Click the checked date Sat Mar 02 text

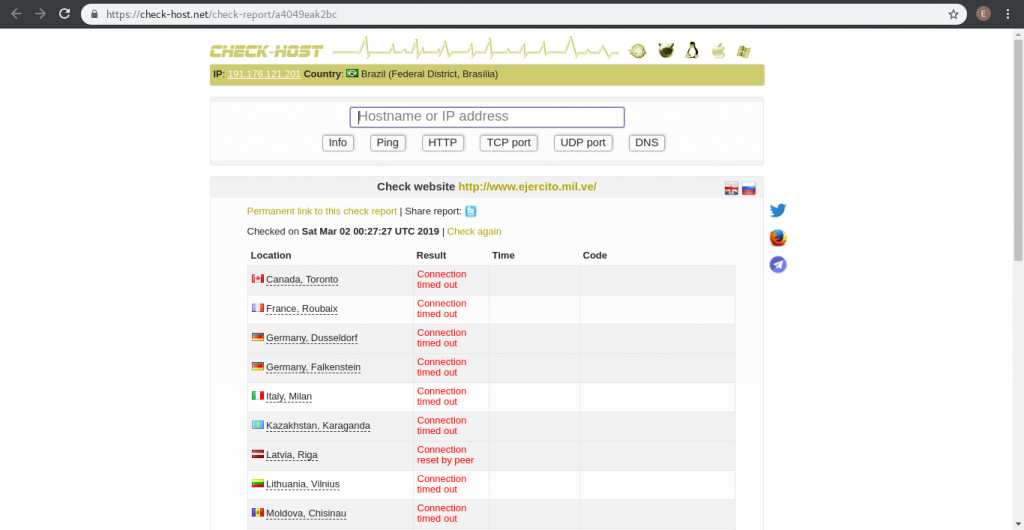(370, 231)
